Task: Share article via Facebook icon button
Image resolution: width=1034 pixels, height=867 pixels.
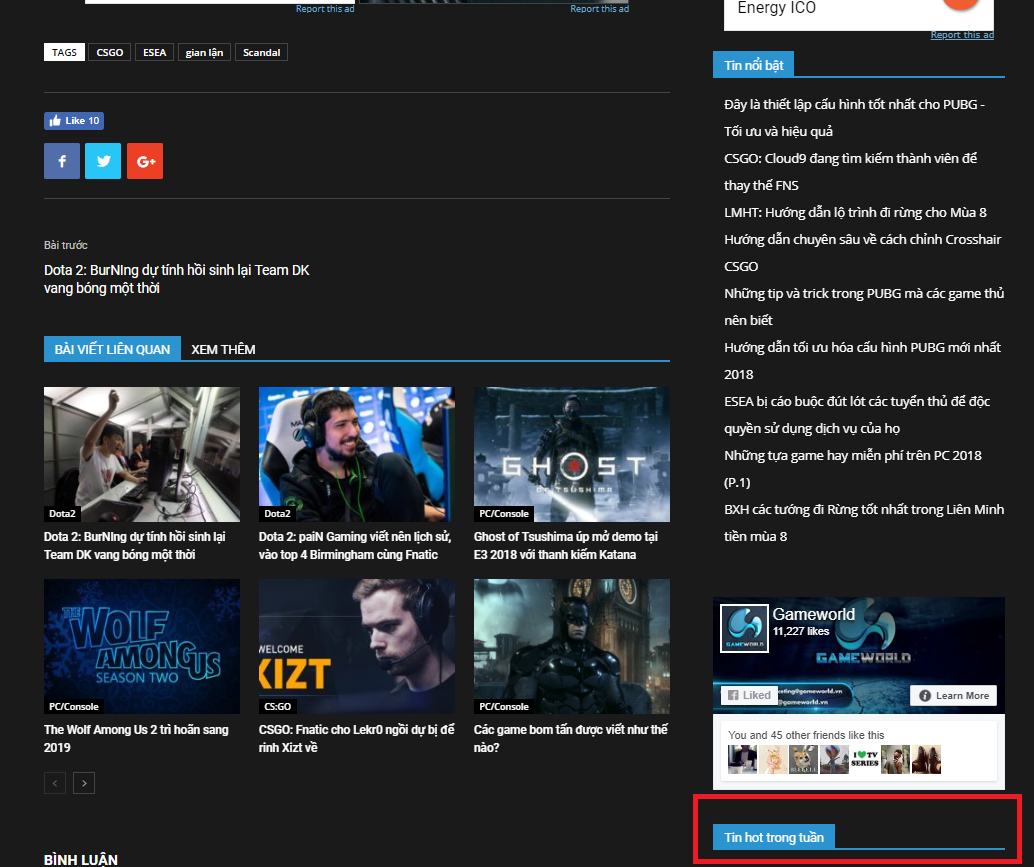Action: click(62, 161)
